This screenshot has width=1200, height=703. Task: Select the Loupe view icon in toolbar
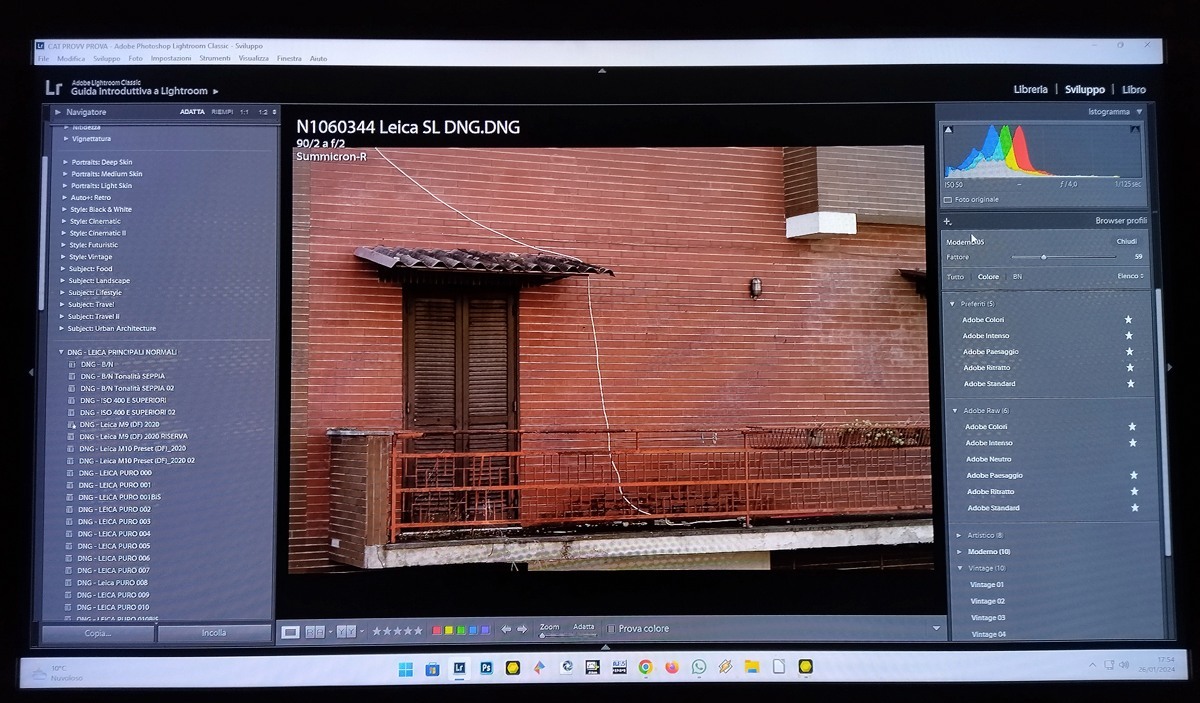pyautogui.click(x=291, y=631)
